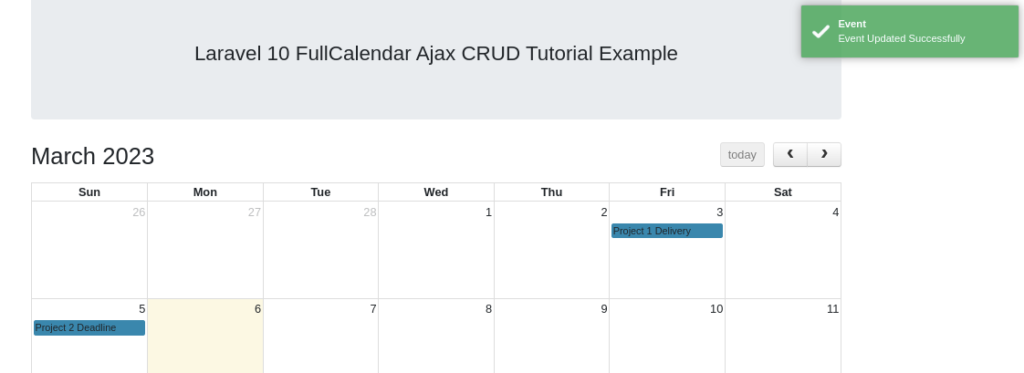This screenshot has width=1024, height=373.
Task: Click February 26 greyed-out day cell
Action: coord(89,250)
